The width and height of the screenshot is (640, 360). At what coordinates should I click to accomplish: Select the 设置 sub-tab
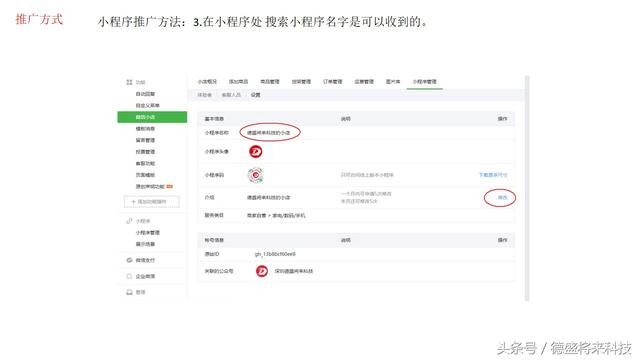(x=256, y=95)
